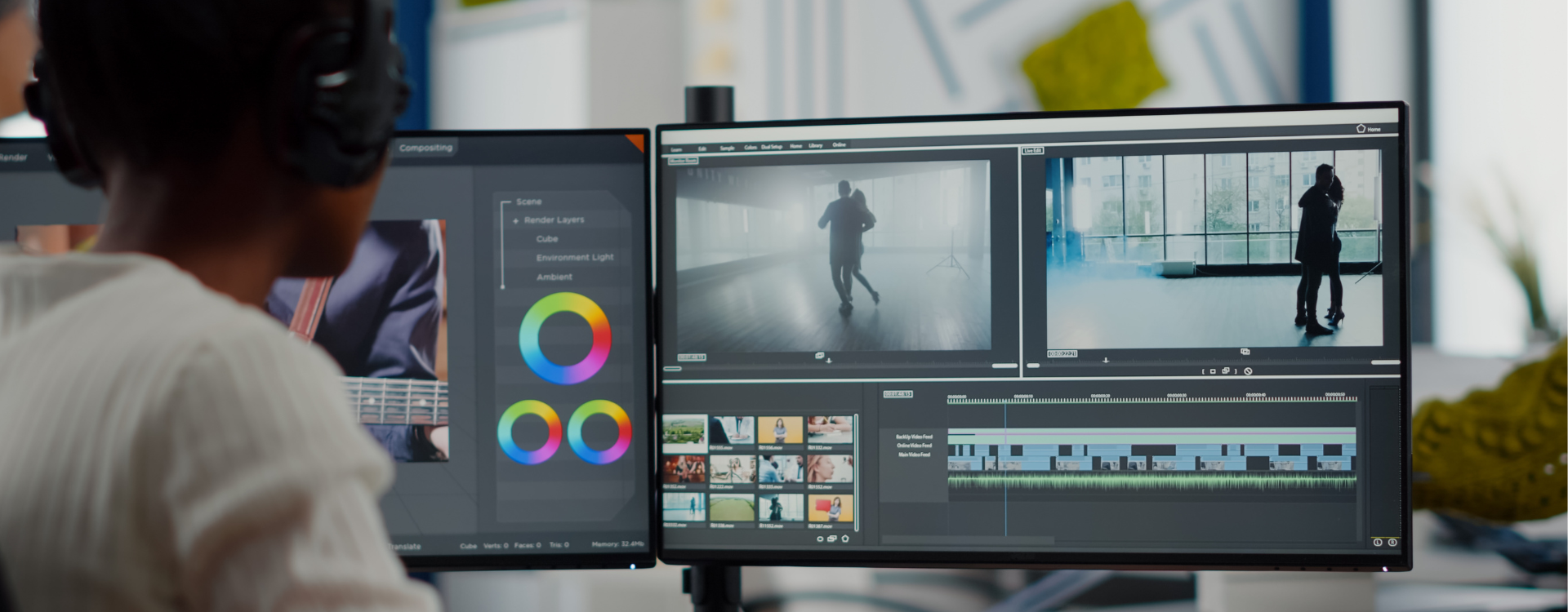Select the landscape clip thumbnail in media bin
The height and width of the screenshot is (612, 1568).
[684, 430]
